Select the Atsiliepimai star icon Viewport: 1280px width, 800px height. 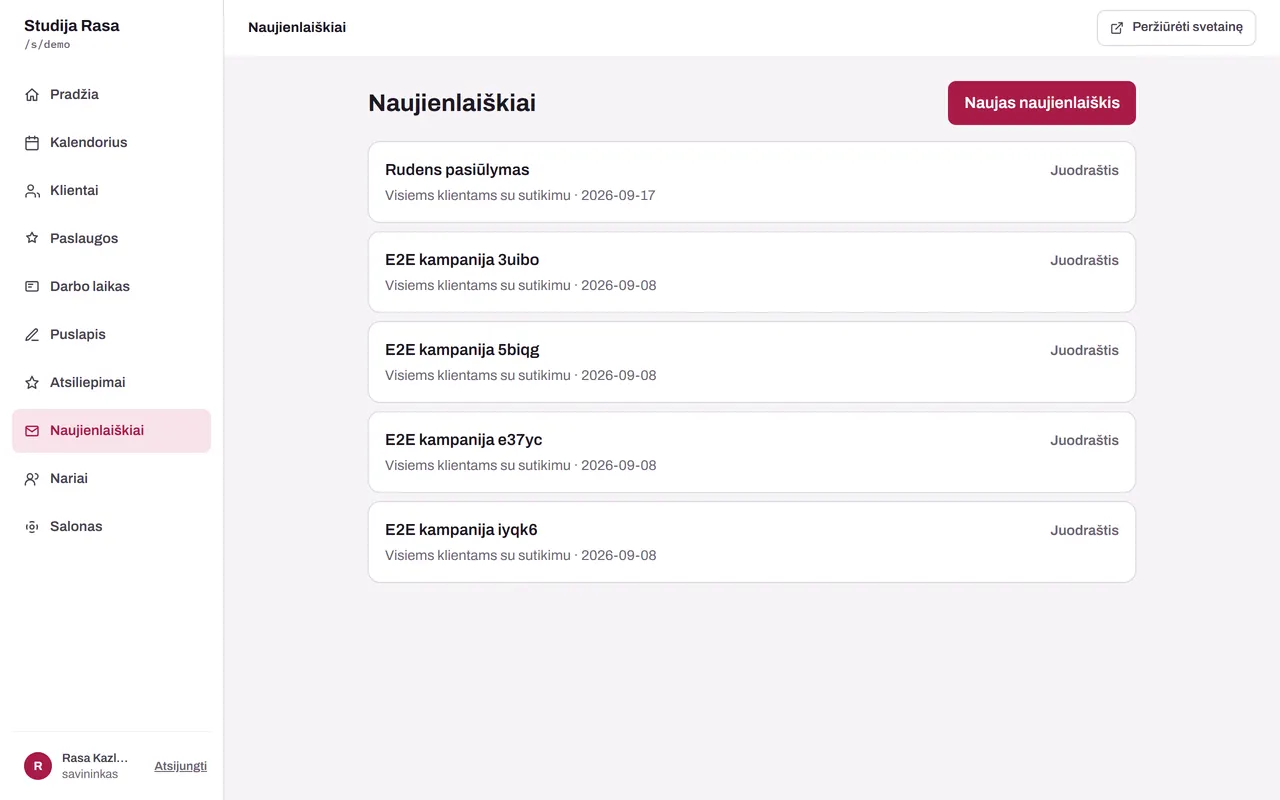click(x=32, y=383)
